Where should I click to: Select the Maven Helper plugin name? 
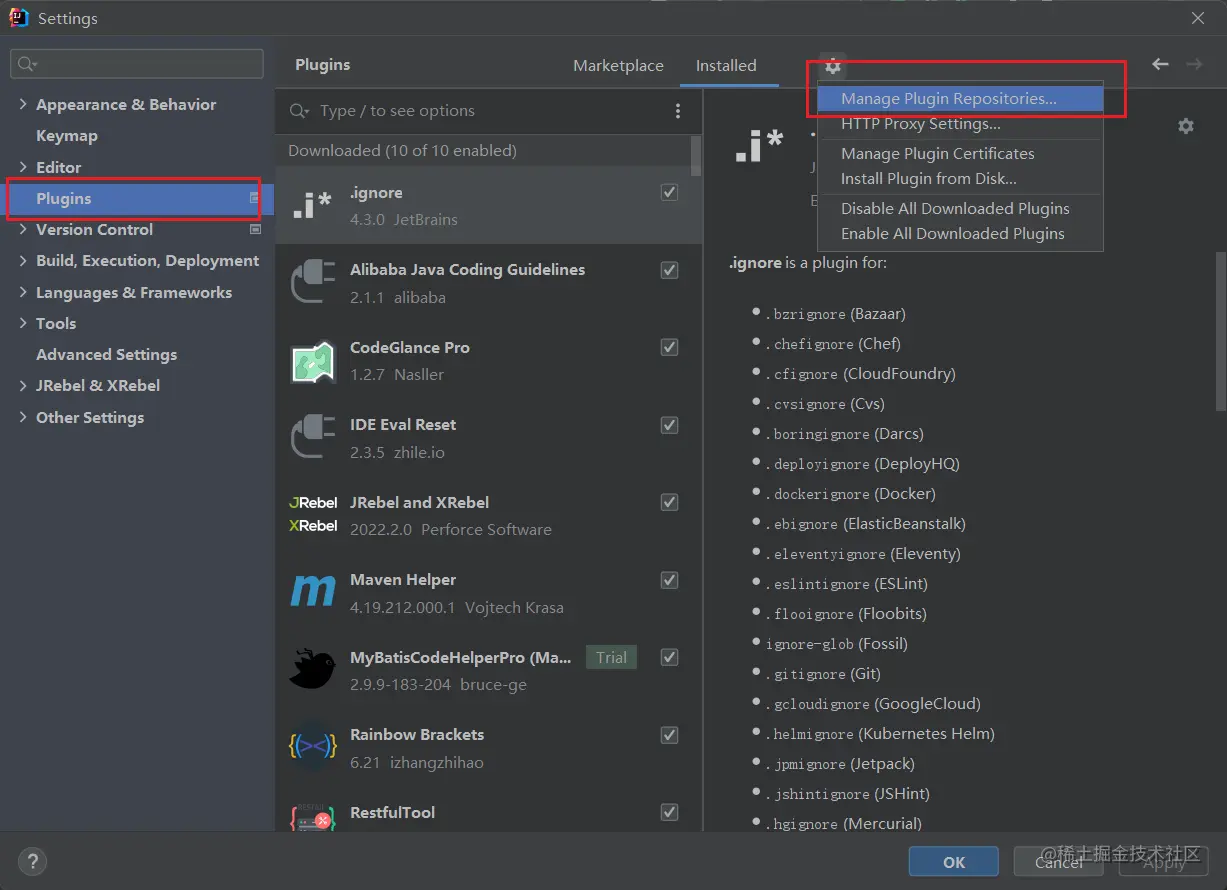pos(403,580)
